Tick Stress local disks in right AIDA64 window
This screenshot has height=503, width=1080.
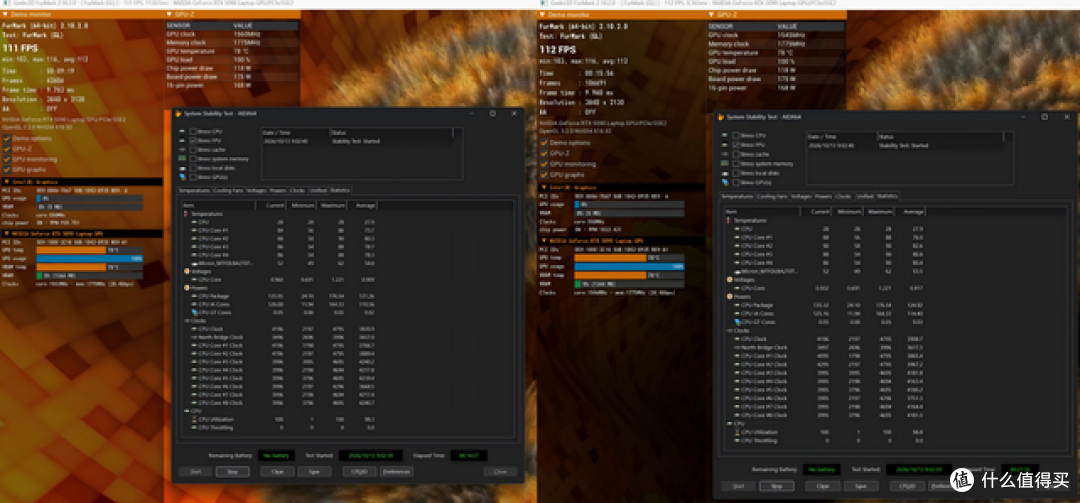[737, 174]
